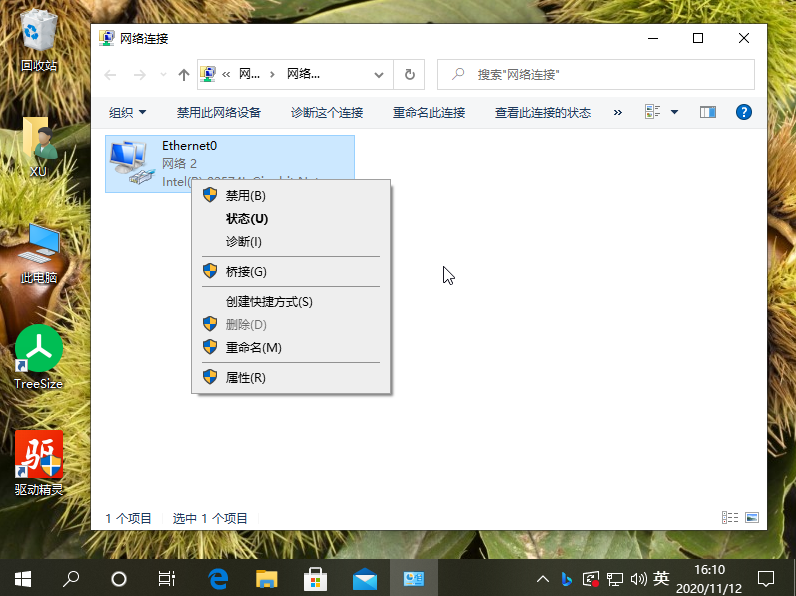Click the refresh address bar button
This screenshot has width=796, height=596.
pos(409,74)
